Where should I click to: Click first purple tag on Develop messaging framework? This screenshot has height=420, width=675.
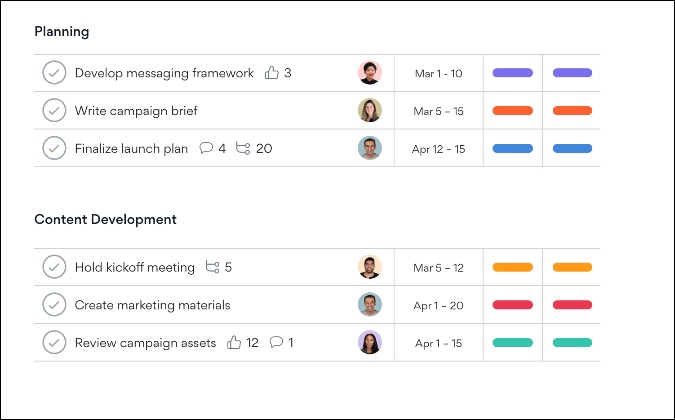point(512,73)
